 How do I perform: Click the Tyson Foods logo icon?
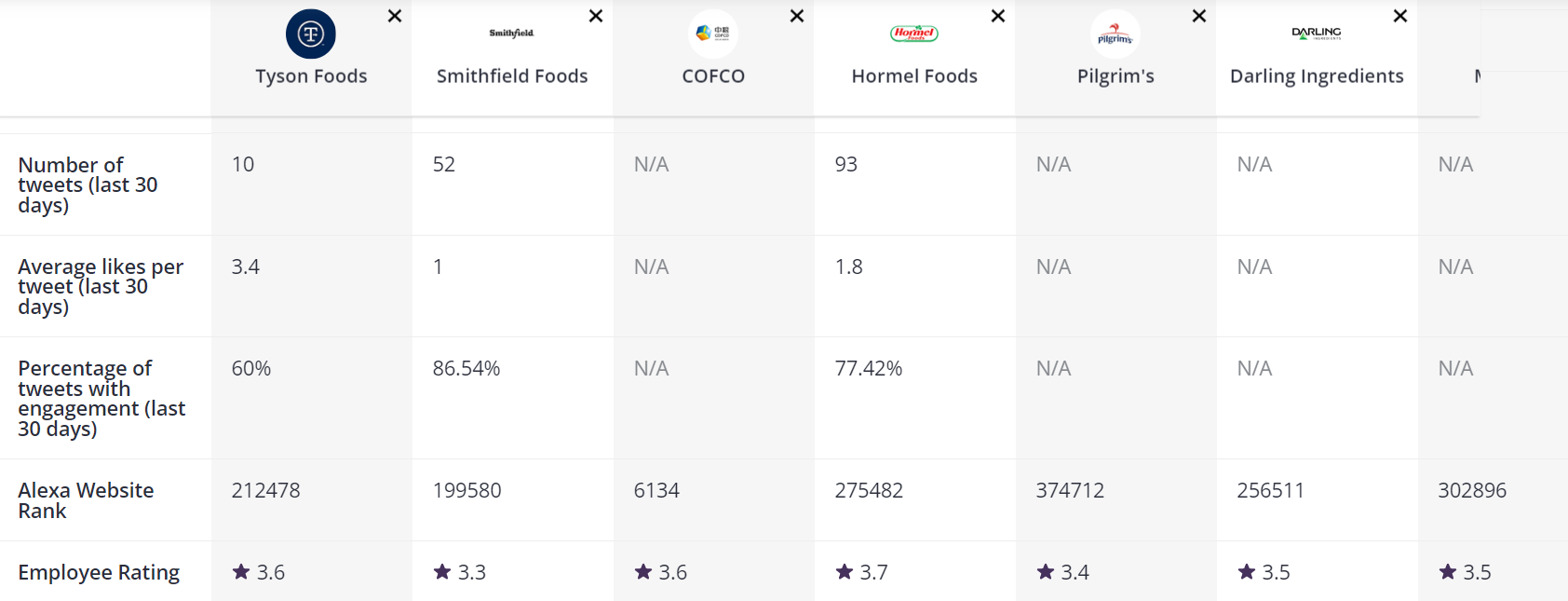point(311,34)
